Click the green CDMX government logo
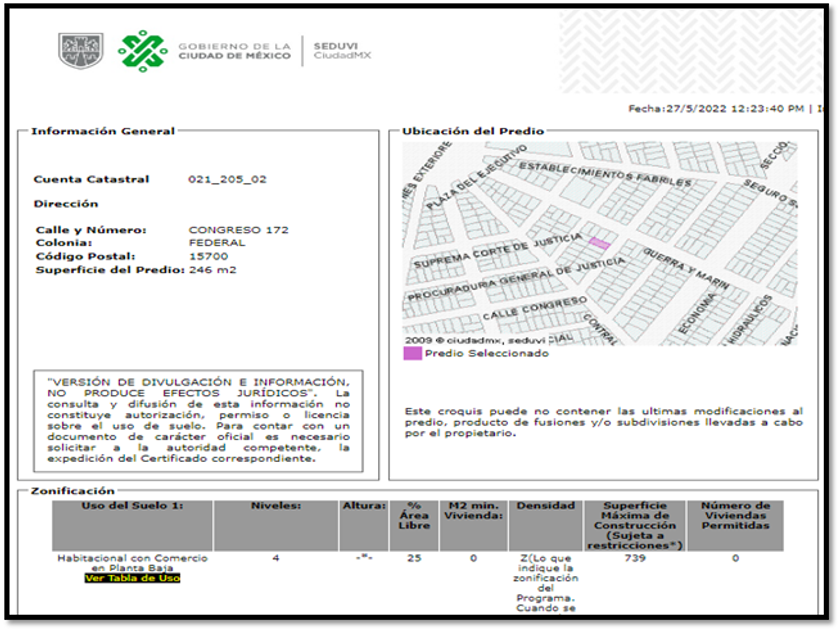This screenshot has height=630, width=840. point(142,51)
